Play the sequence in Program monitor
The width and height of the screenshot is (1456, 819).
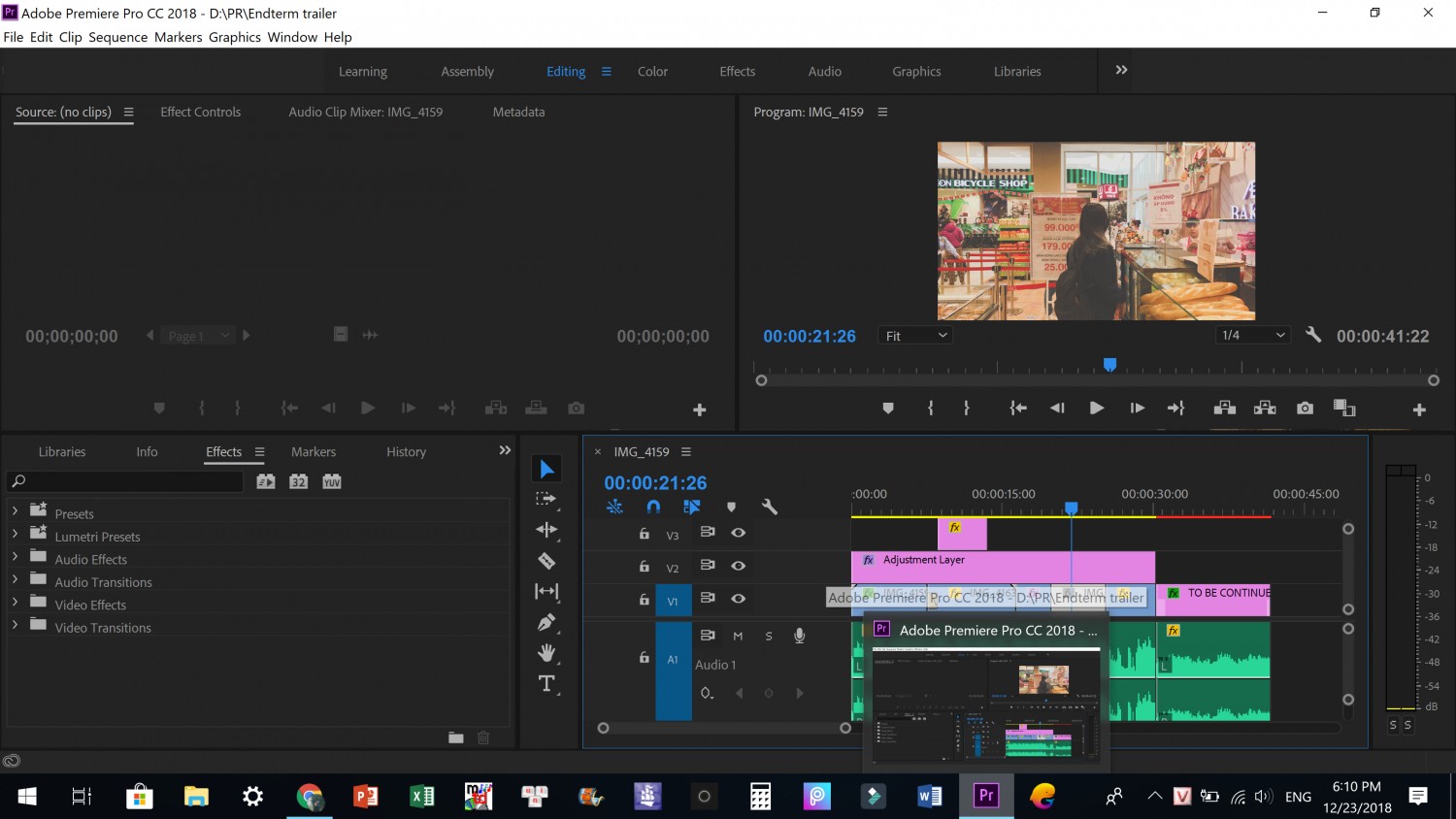(1096, 409)
